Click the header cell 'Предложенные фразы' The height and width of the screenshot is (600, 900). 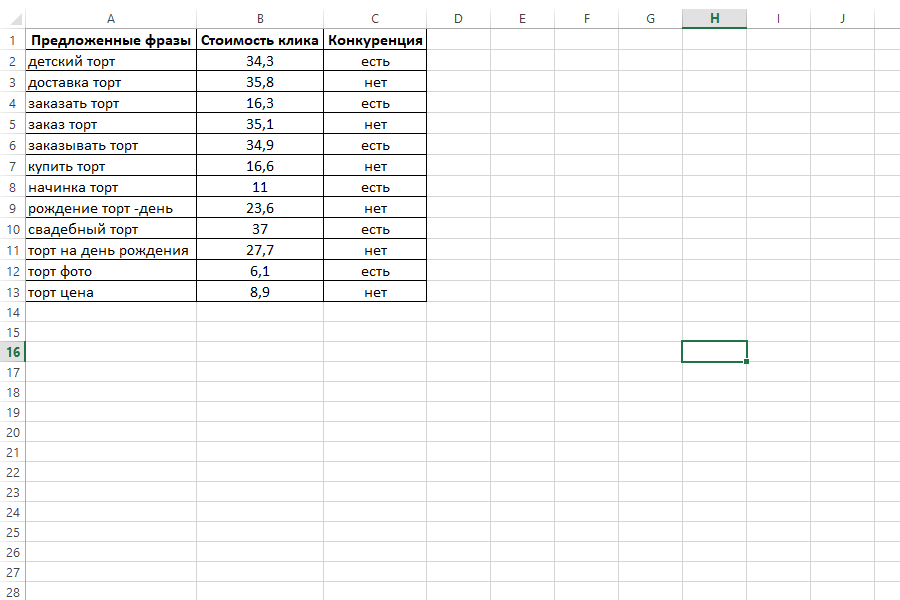click(110, 41)
